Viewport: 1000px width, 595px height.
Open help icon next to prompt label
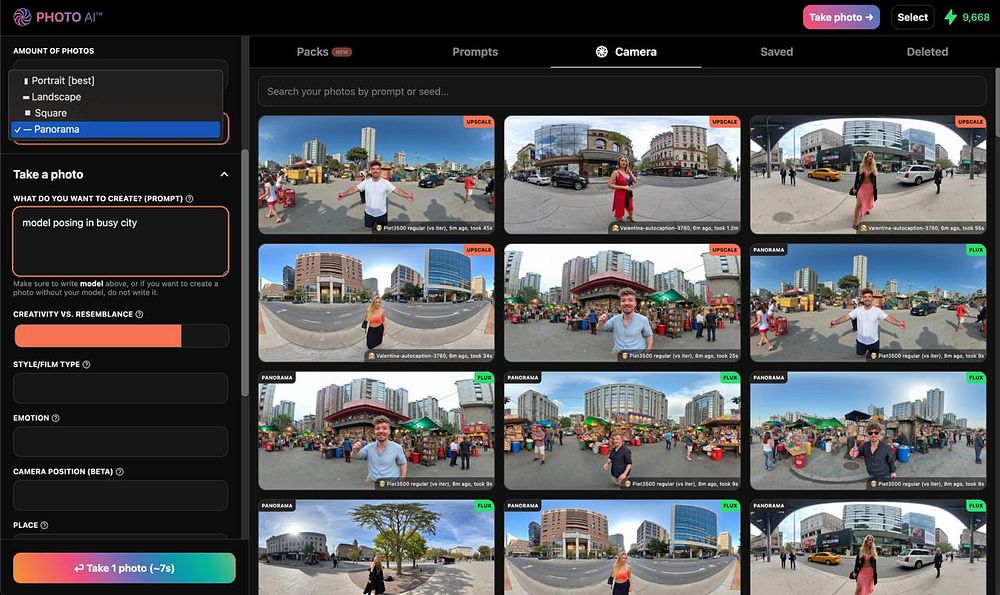click(x=189, y=199)
